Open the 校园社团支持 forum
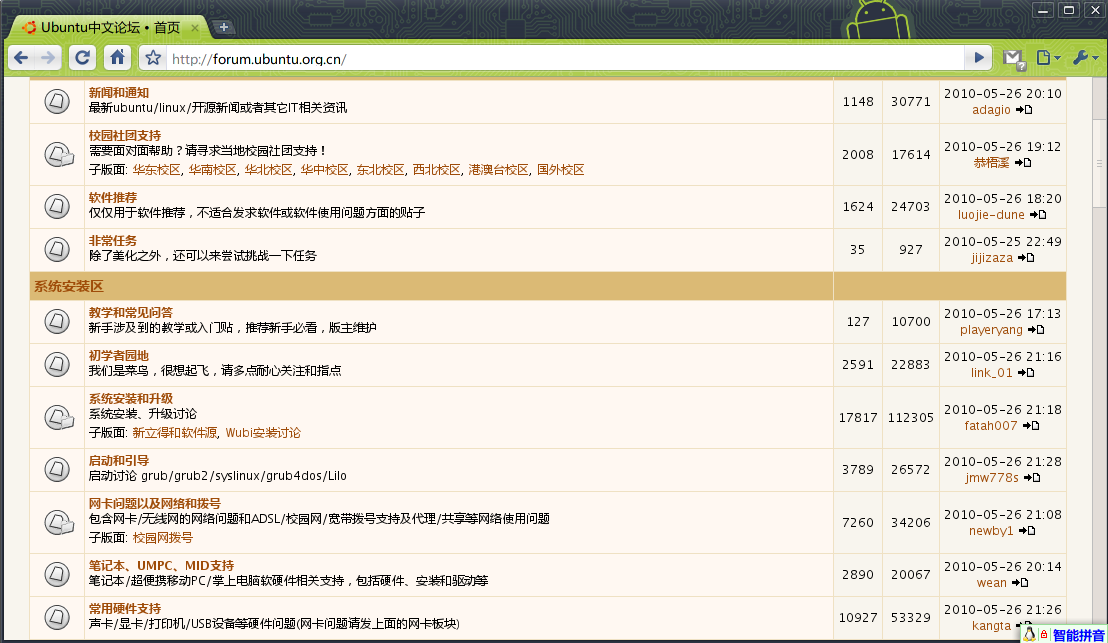This screenshot has width=1108, height=643. pyautogui.click(x=125, y=136)
